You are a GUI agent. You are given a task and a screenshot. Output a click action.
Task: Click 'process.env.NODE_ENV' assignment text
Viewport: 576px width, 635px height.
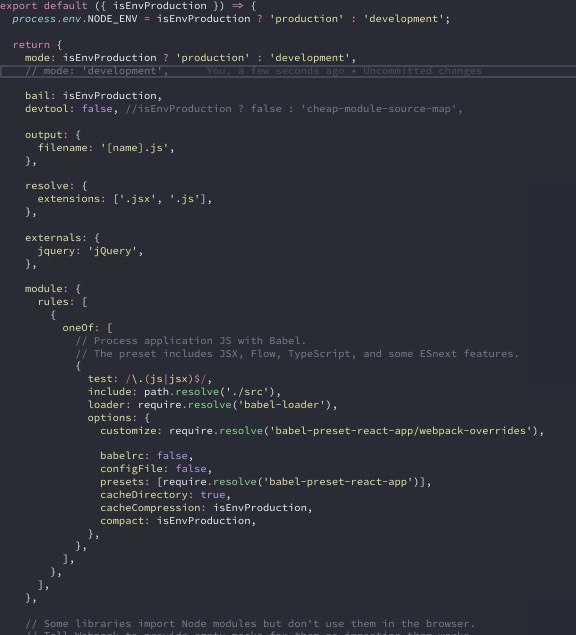pyautogui.click(x=231, y=19)
